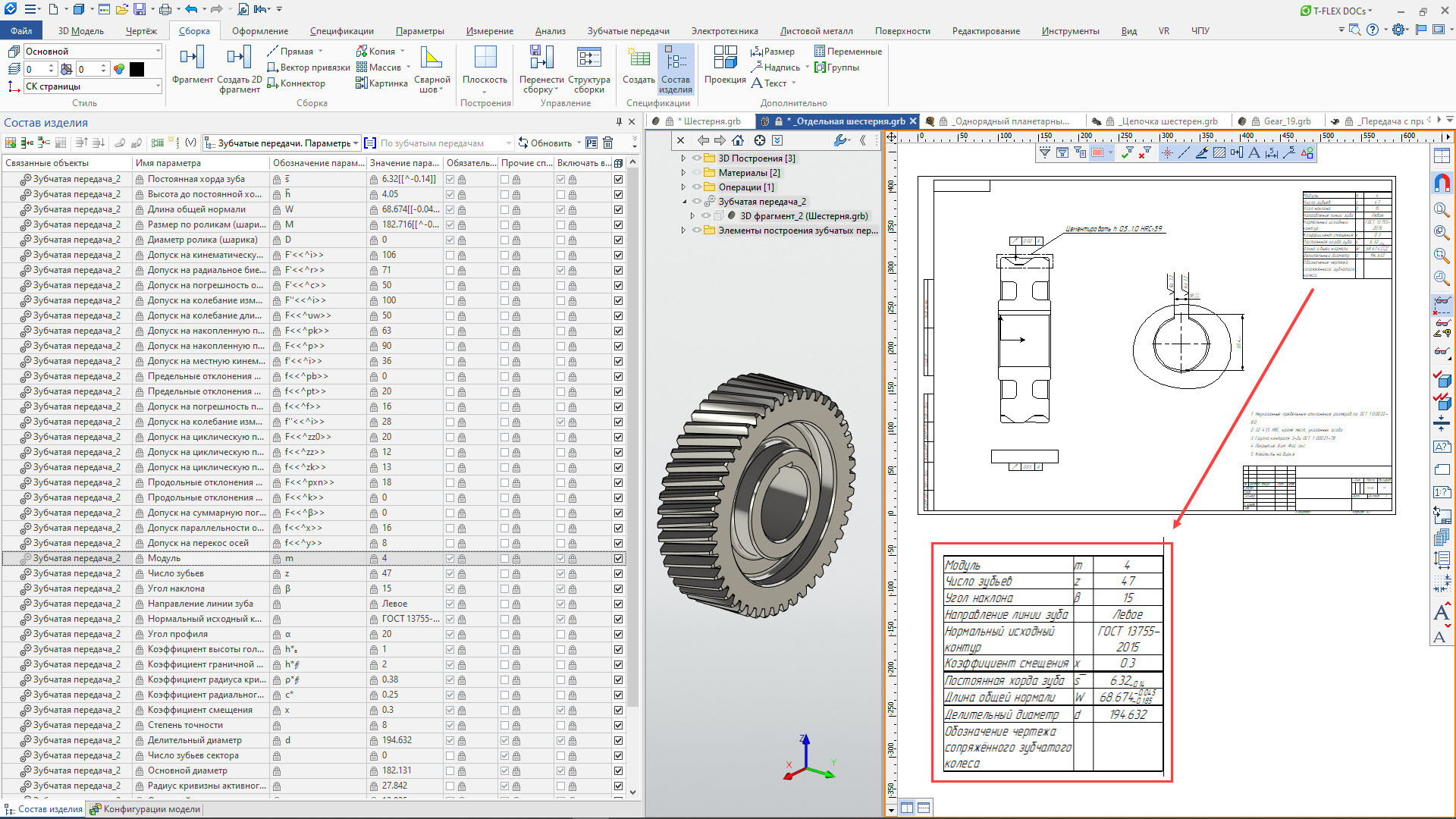Click the black color swatch
Screen dimensions: 1456x819
click(136, 69)
